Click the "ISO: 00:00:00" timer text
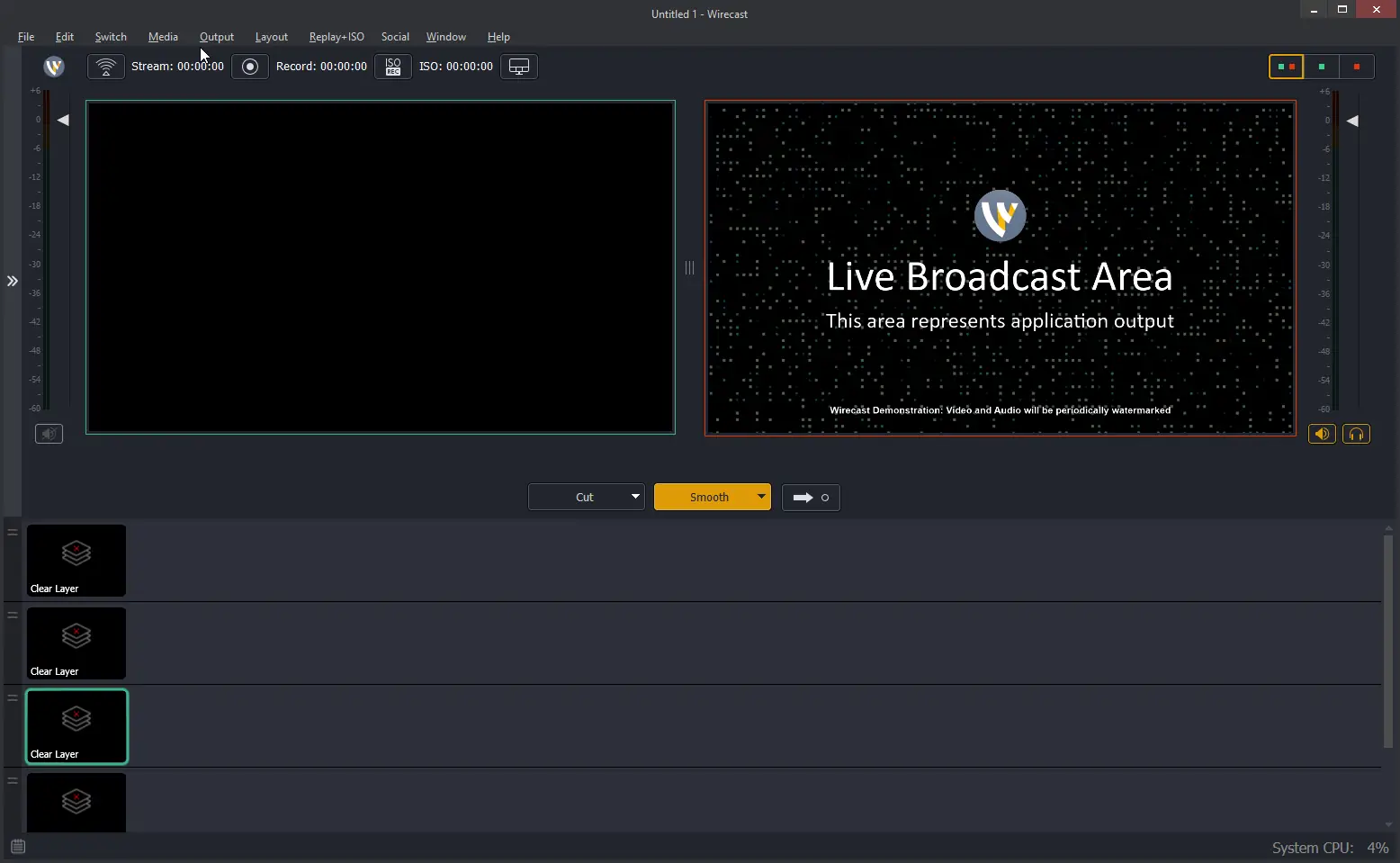Screen dimensions: 1400x863 (456, 67)
